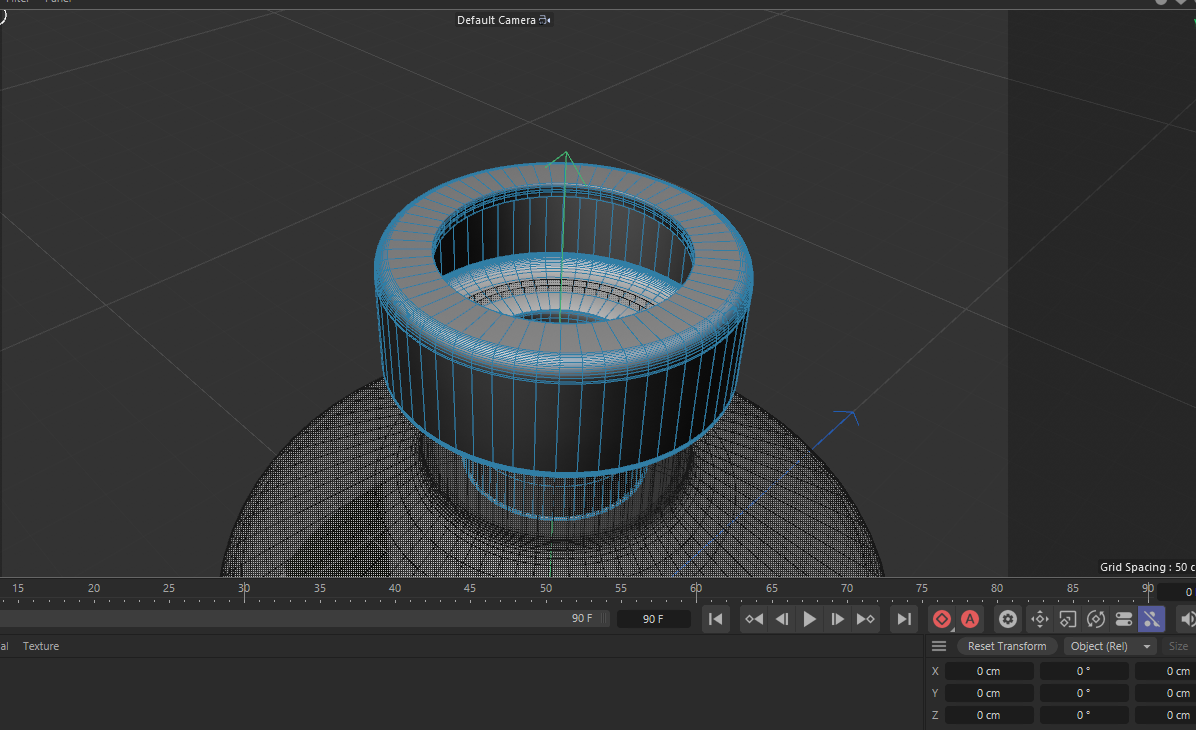Click the camera icon beside Default Camera
Viewport: 1196px width, 730px height.
click(545, 21)
